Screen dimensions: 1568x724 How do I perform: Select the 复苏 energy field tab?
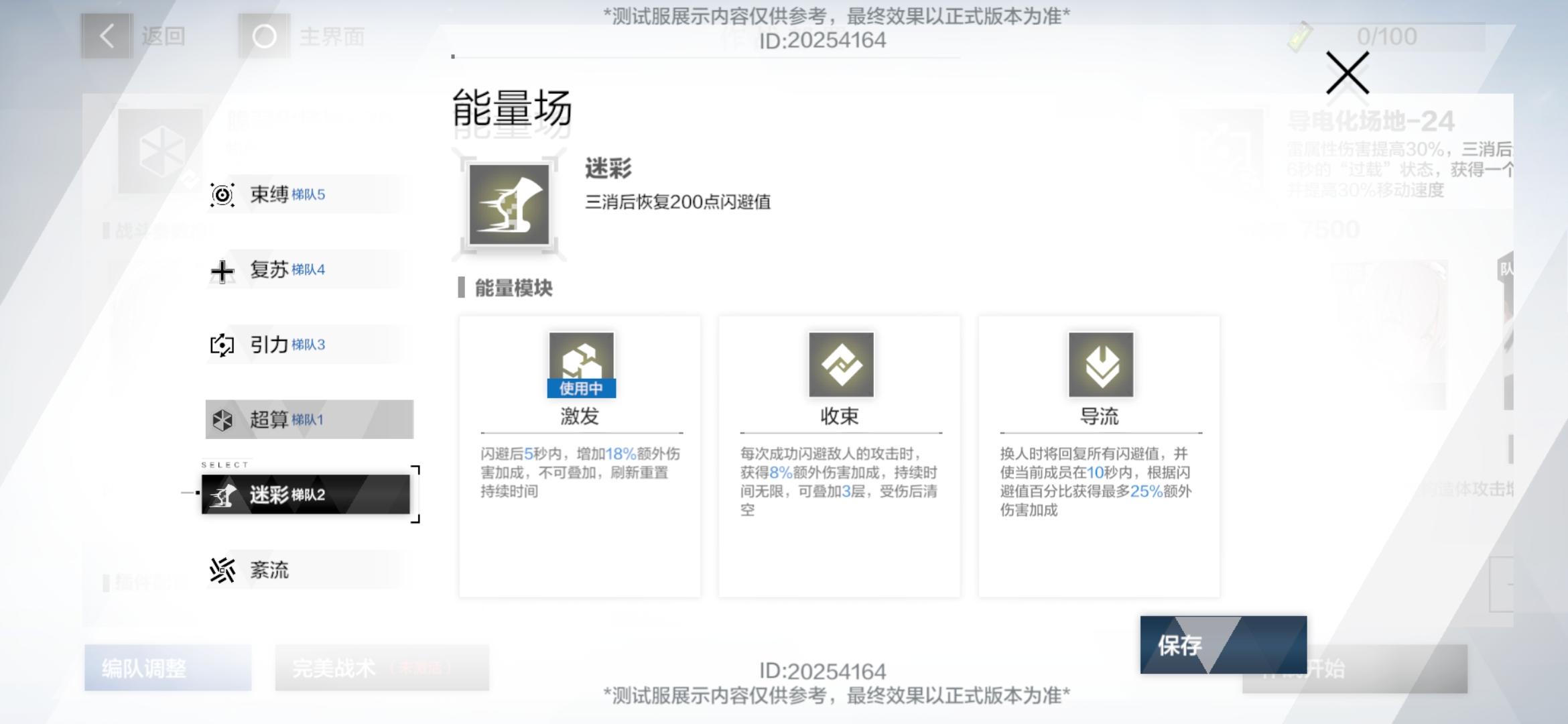tap(309, 269)
